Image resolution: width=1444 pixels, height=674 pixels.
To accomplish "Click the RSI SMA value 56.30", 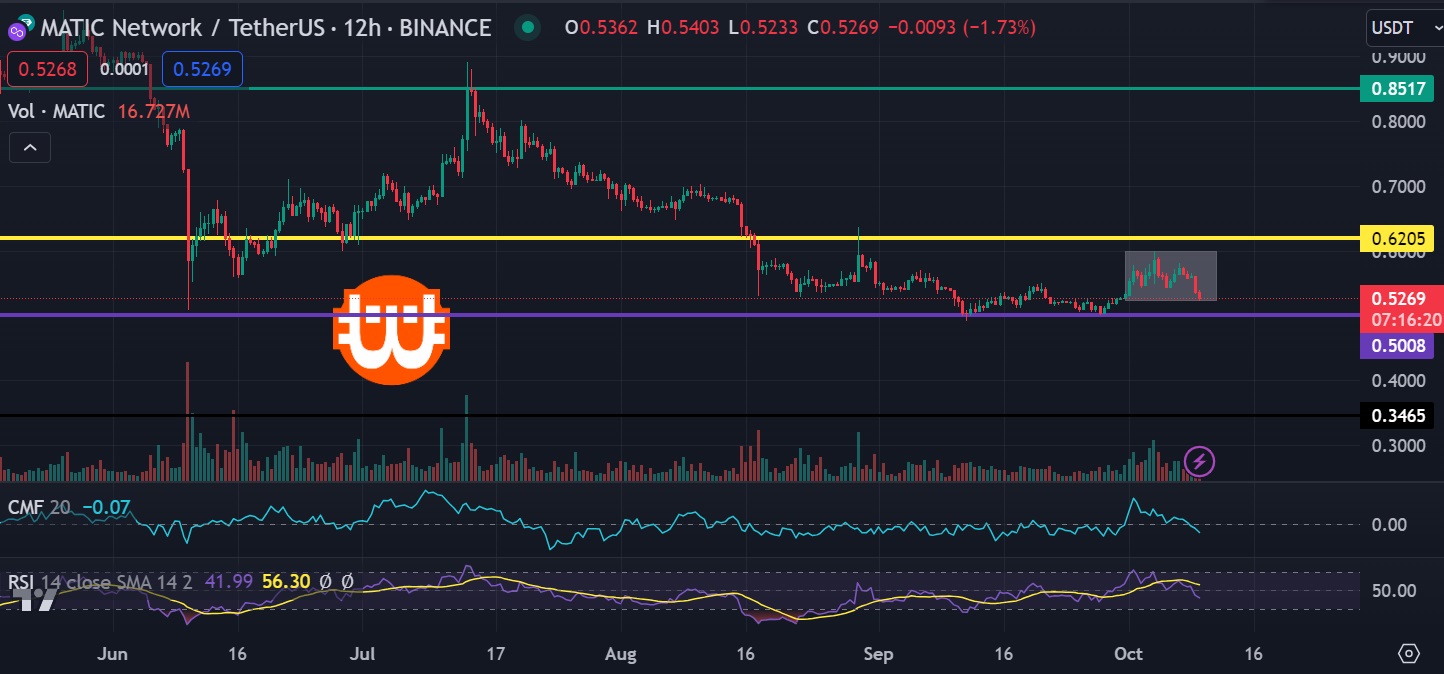I will [x=286, y=580].
